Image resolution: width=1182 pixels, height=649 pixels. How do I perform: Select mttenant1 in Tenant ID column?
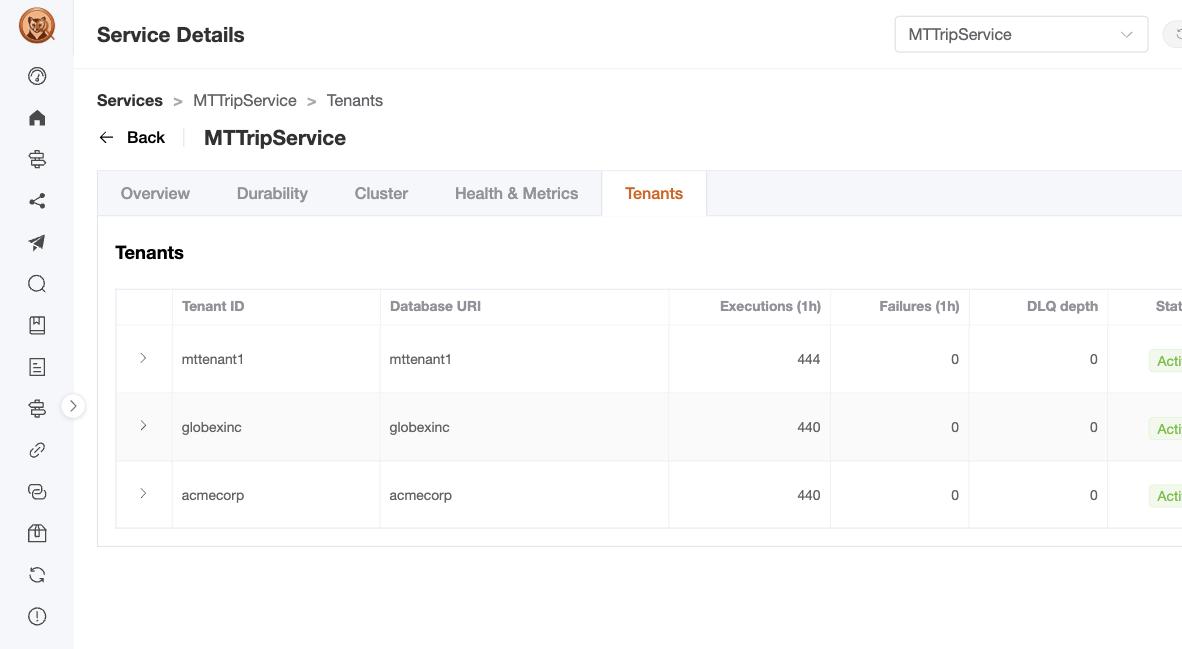click(x=213, y=360)
